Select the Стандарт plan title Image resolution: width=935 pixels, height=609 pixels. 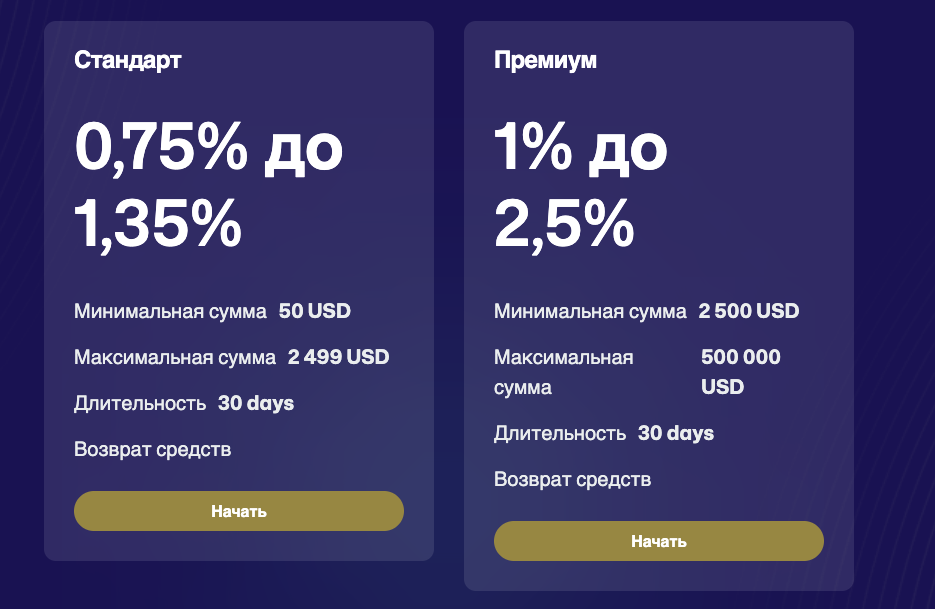coord(128,60)
